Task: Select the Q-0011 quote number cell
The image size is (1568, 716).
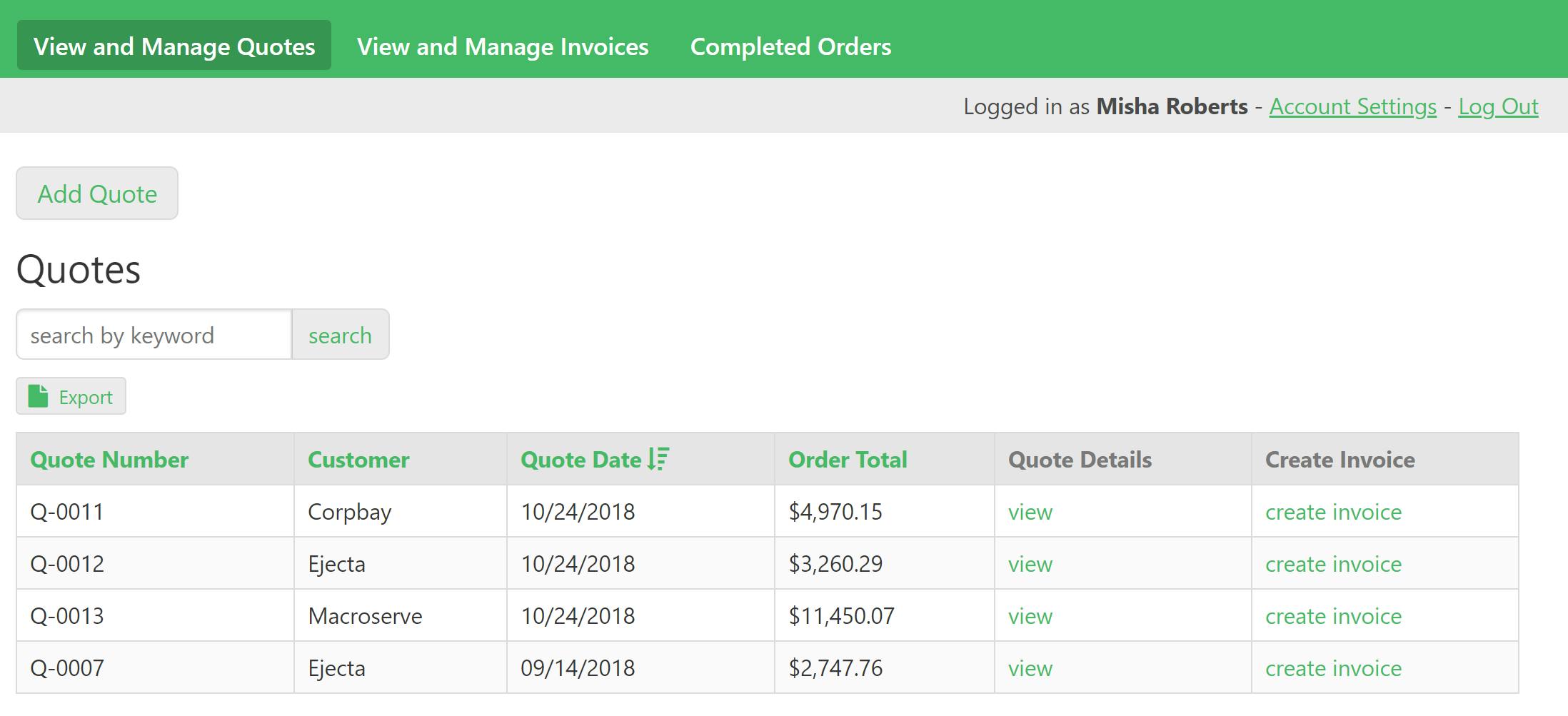Action: click(x=155, y=511)
